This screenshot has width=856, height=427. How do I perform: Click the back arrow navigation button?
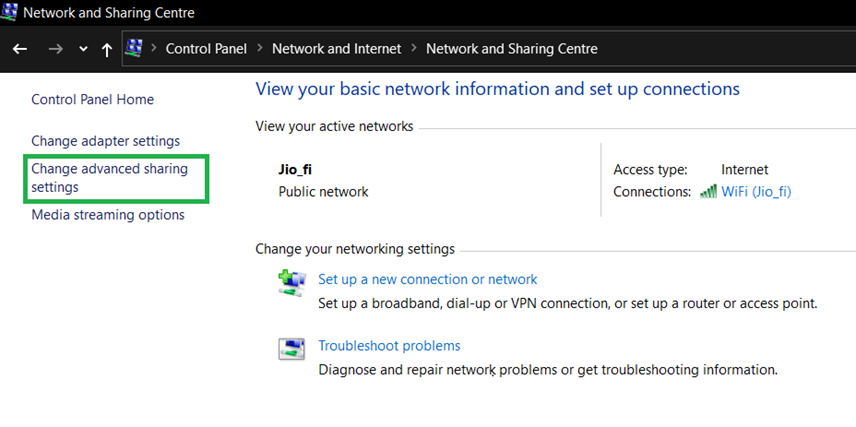click(20, 49)
